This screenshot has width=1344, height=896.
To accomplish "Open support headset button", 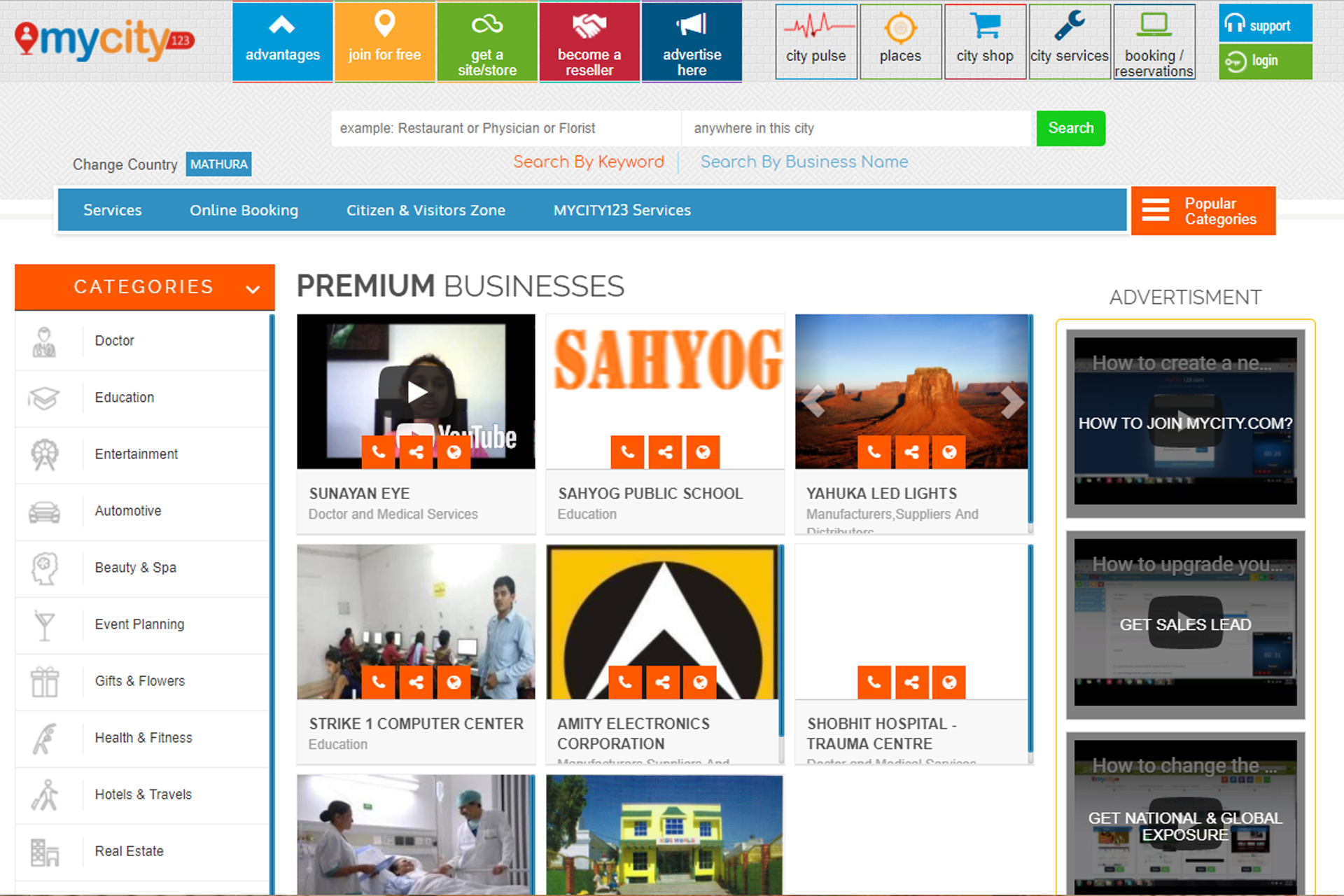I will tap(1265, 24).
